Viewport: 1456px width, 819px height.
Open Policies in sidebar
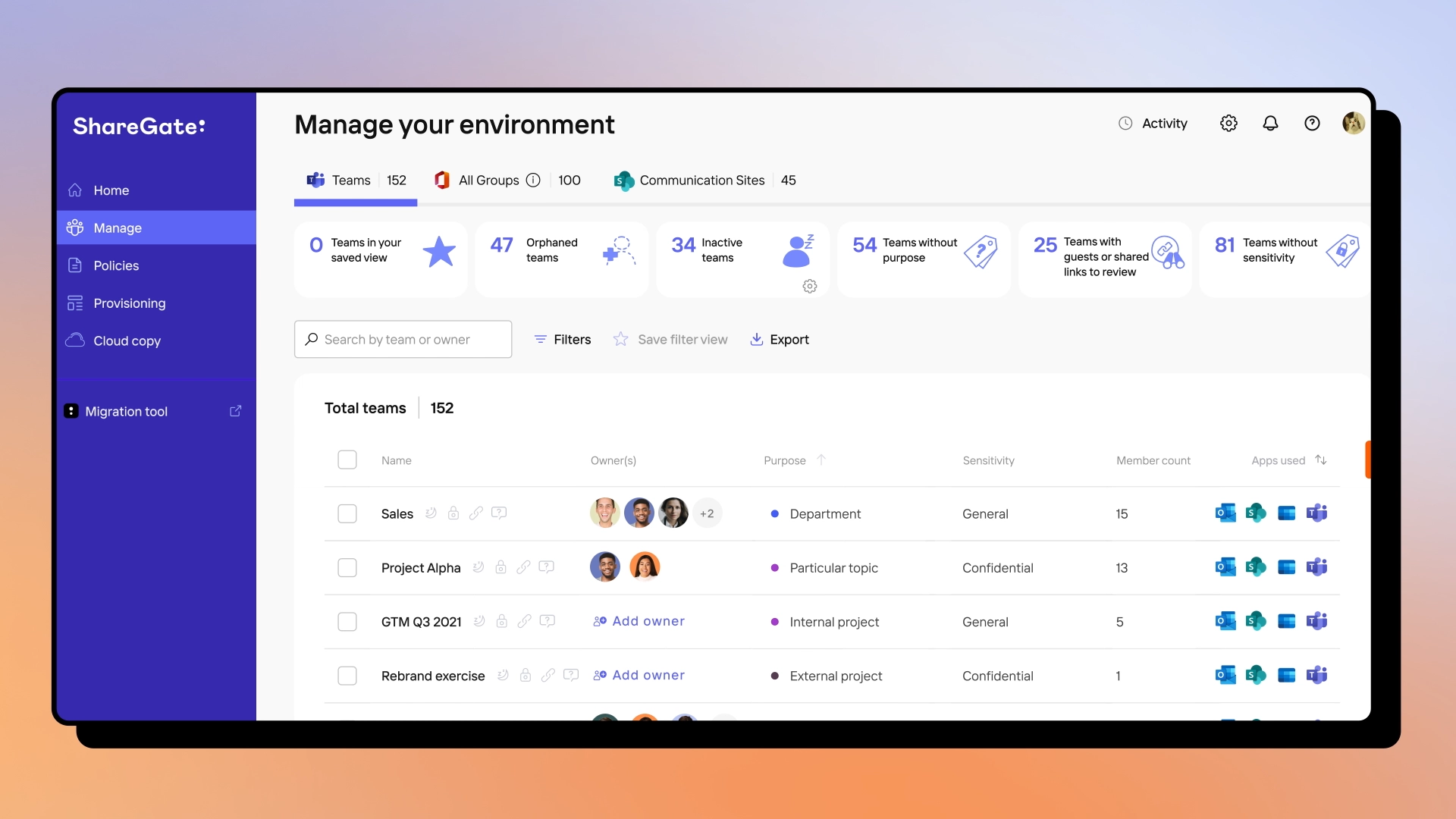(156, 265)
